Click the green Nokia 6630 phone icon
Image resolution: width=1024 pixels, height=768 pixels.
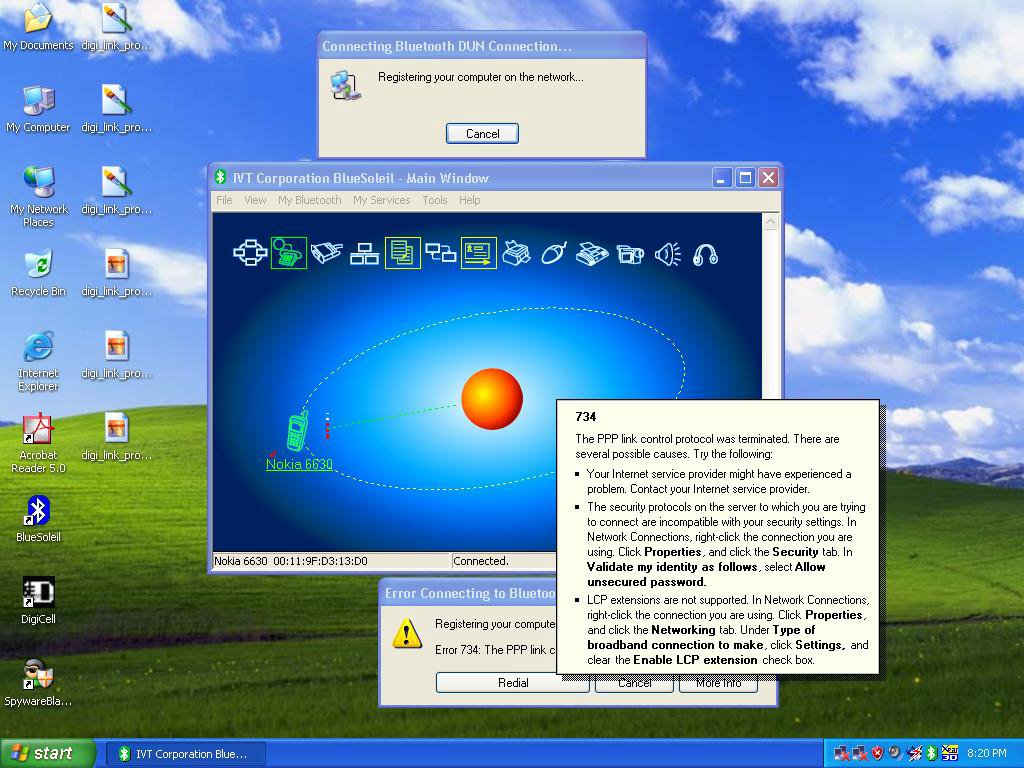(x=297, y=431)
